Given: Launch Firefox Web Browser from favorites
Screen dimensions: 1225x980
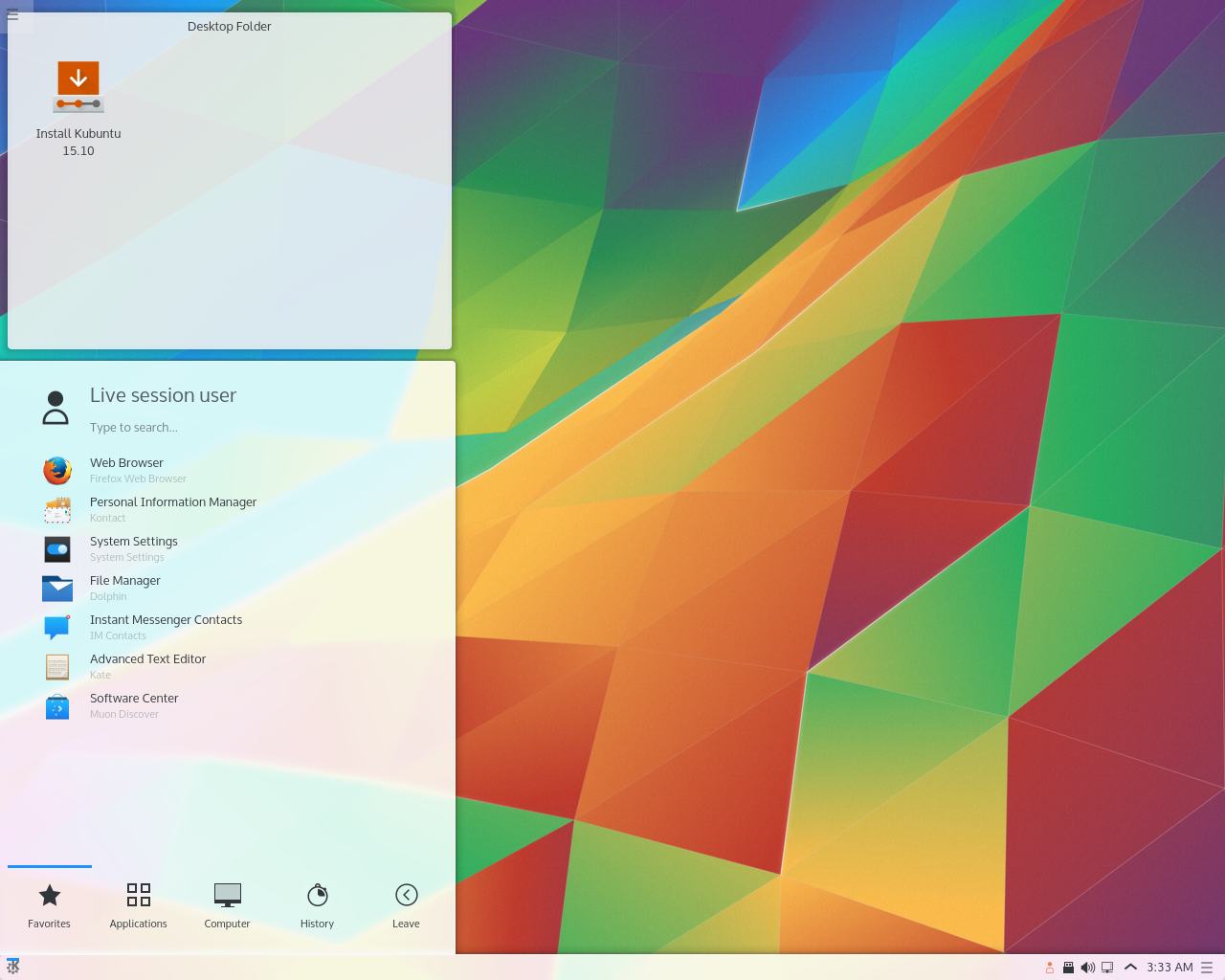Looking at the screenshot, I should [x=57, y=470].
